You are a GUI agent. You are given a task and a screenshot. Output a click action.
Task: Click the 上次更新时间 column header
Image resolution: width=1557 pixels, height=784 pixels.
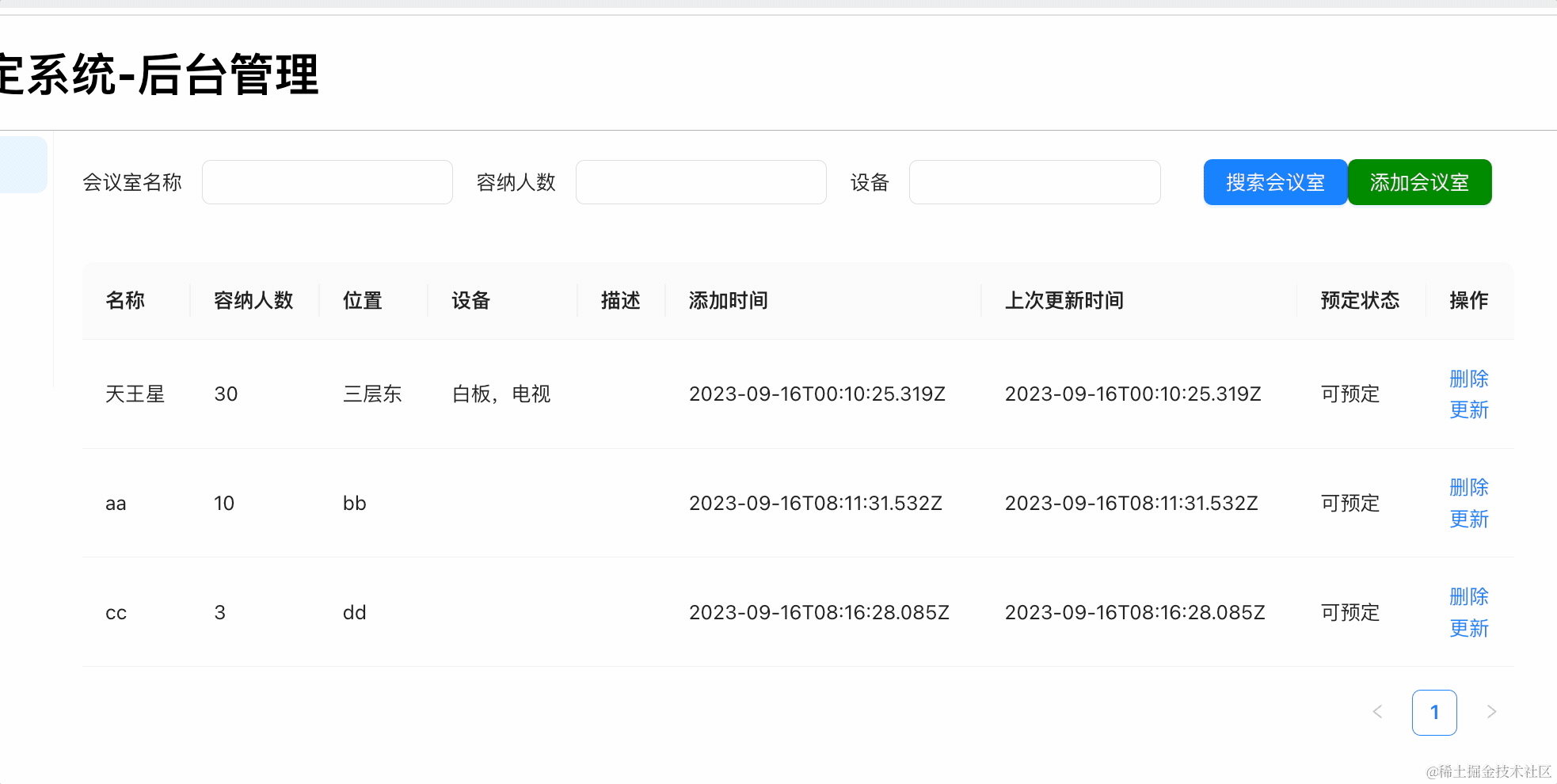click(x=1064, y=301)
